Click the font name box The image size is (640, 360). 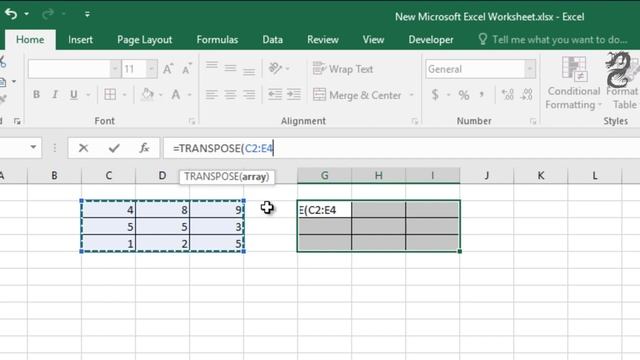click(69, 69)
